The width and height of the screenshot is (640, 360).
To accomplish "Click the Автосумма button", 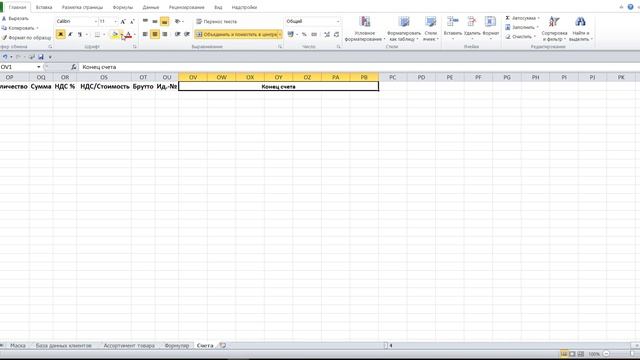I will tap(522, 18).
